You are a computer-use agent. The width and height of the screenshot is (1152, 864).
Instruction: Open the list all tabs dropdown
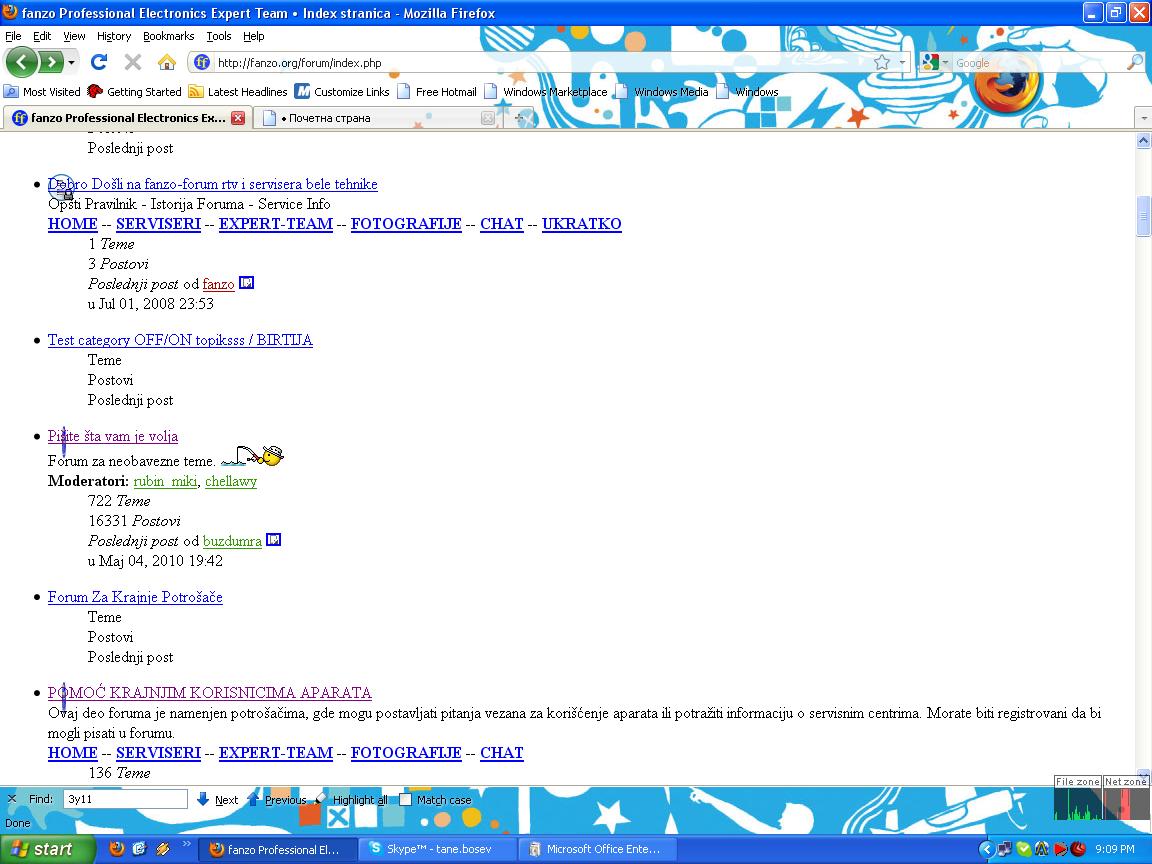click(1143, 118)
